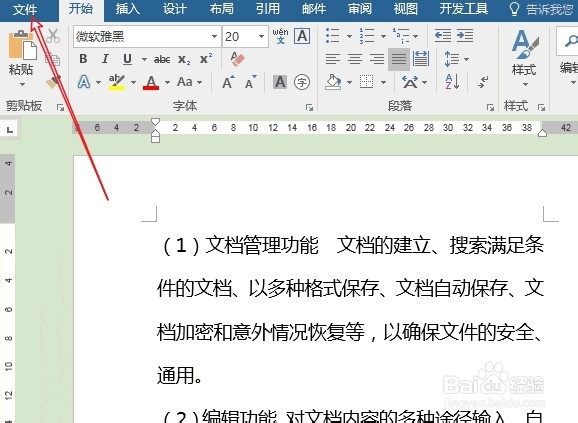This screenshot has height=423, width=578.
Task: Open the 样式 styles gallery button
Action: [x=525, y=58]
